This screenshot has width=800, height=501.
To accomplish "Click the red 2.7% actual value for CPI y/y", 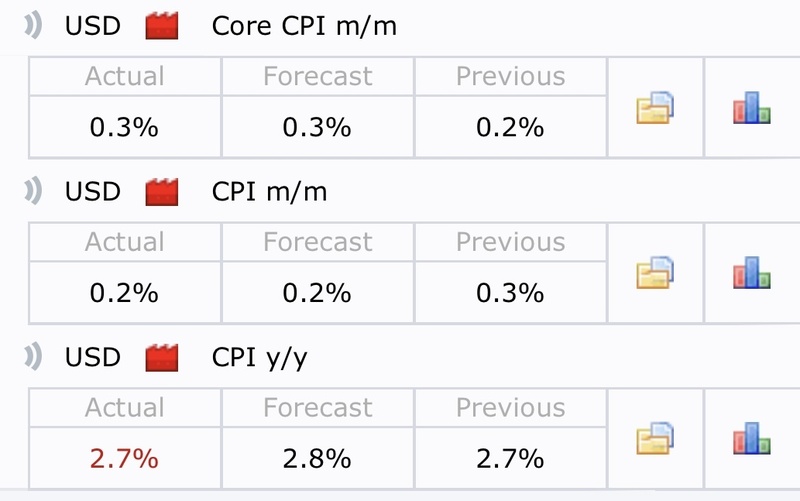I will point(124,459).
